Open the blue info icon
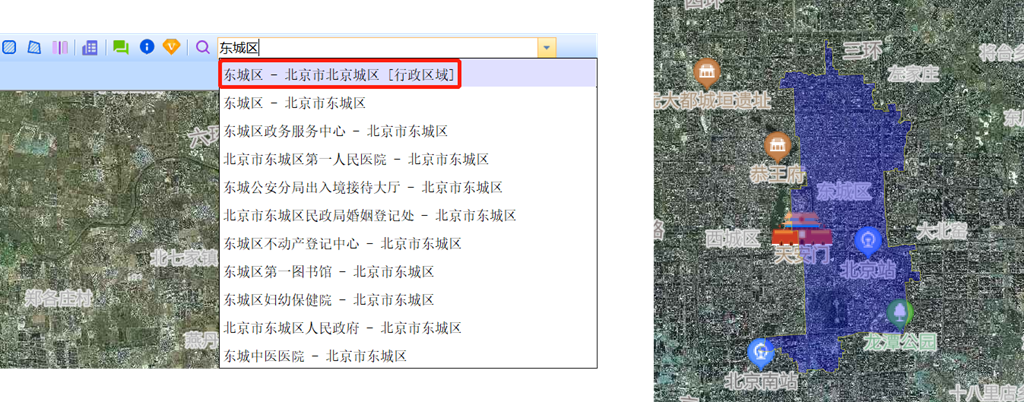The image size is (1024, 402). coord(147,47)
